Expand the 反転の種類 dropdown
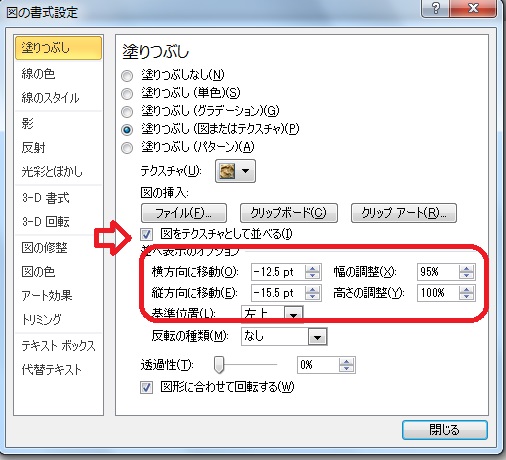506x460 pixels. click(317, 337)
